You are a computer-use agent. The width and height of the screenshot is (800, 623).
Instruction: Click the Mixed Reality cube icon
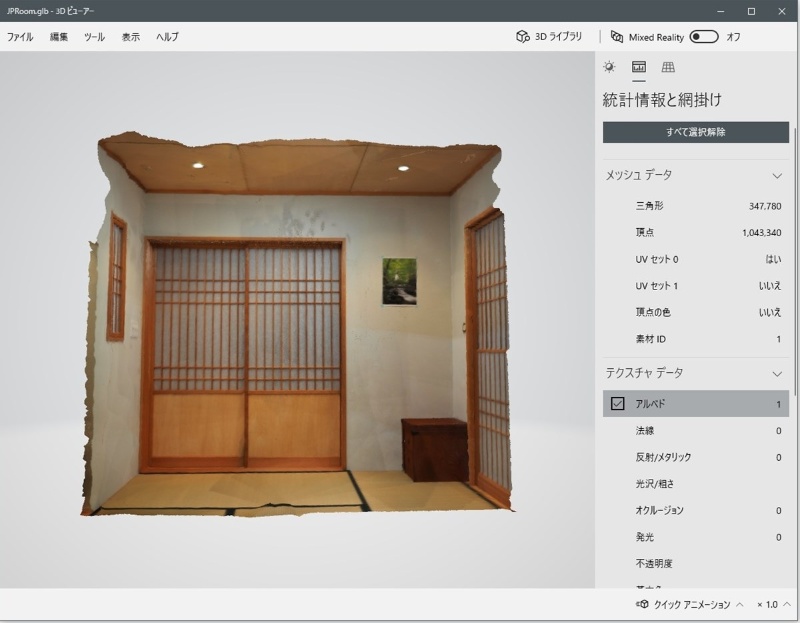616,37
